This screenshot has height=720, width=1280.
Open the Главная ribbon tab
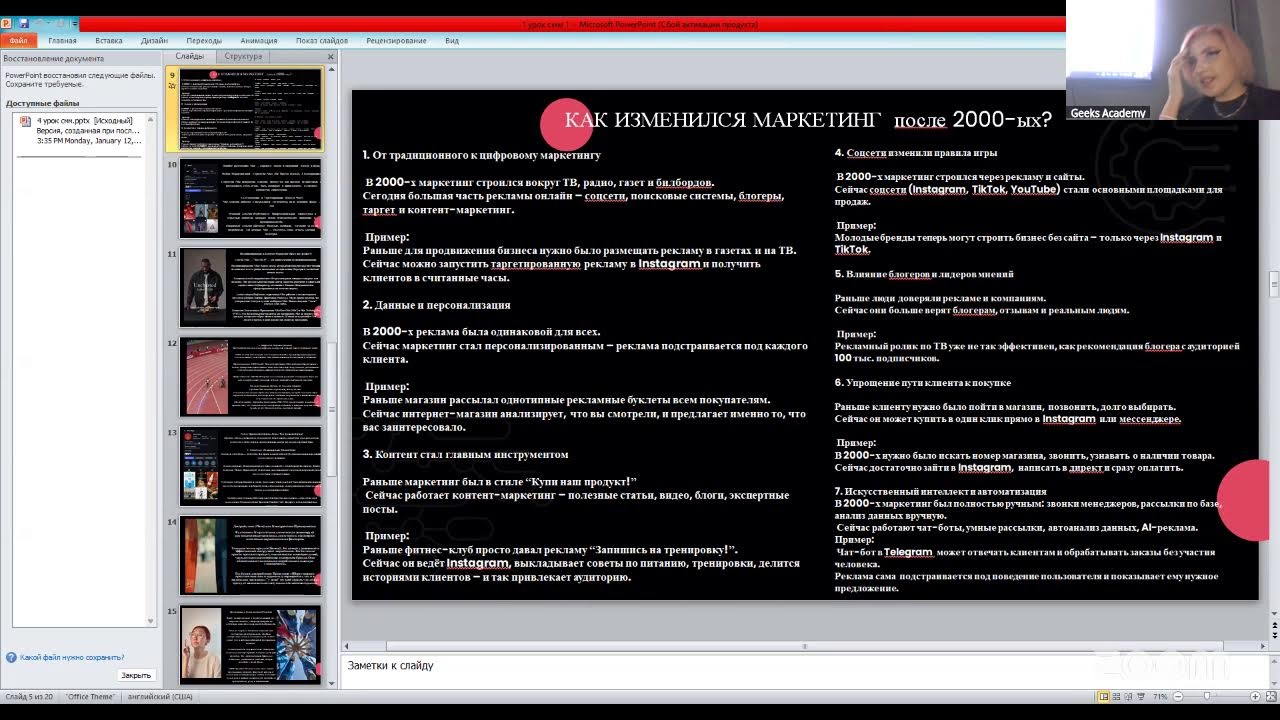pyautogui.click(x=62, y=41)
